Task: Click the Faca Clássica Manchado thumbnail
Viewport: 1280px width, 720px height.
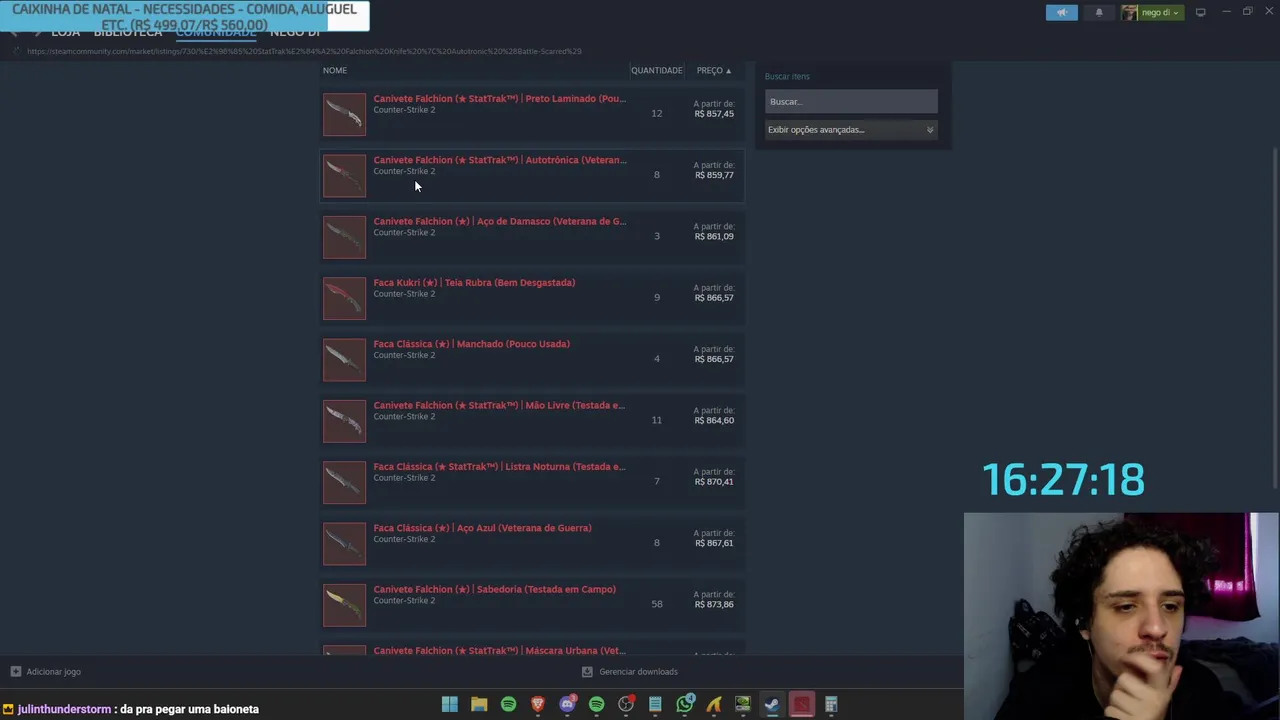Action: click(344, 360)
